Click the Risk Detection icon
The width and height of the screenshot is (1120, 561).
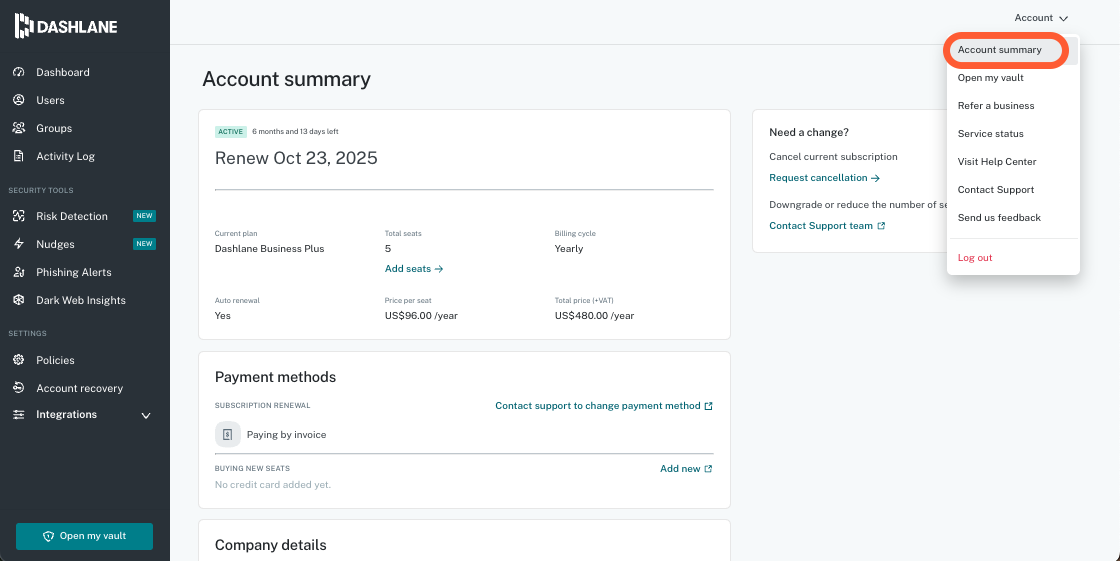(x=18, y=216)
